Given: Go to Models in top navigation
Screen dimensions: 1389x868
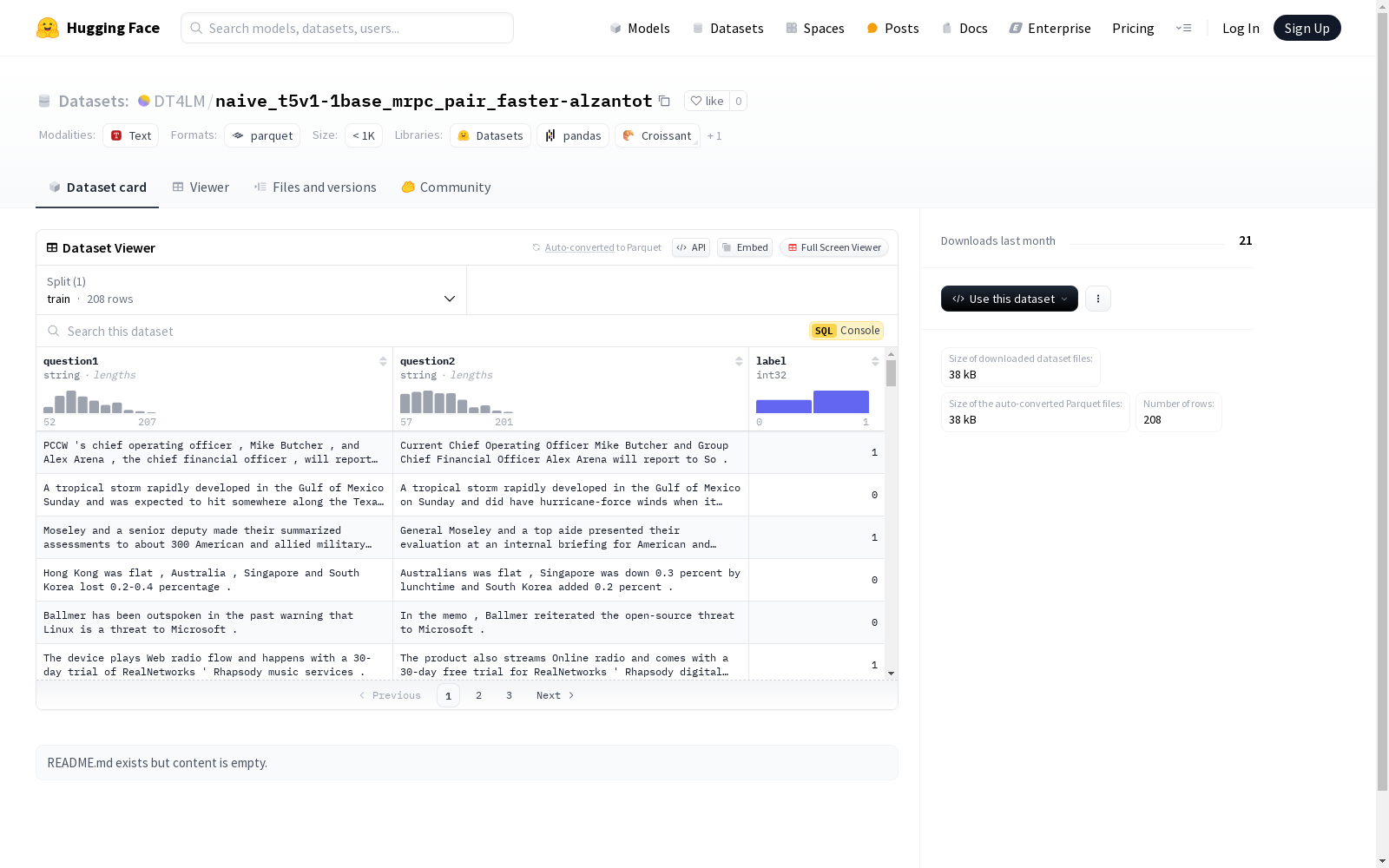Looking at the screenshot, I should coord(640,28).
